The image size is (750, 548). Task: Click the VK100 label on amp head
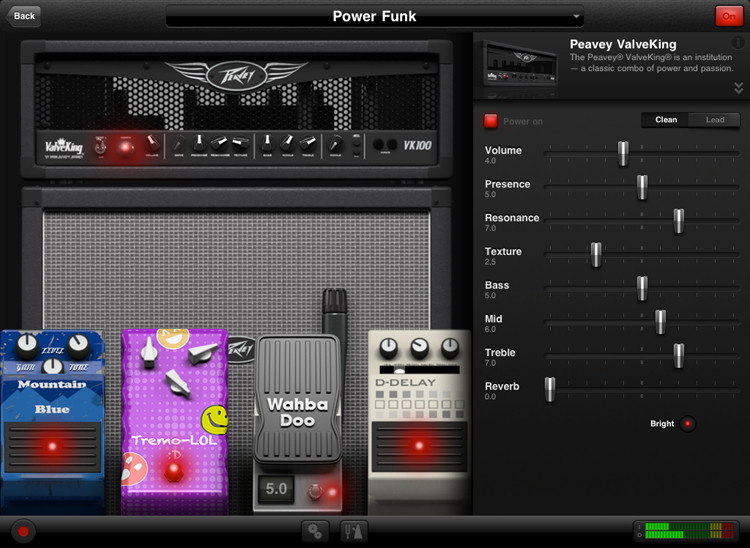click(417, 145)
